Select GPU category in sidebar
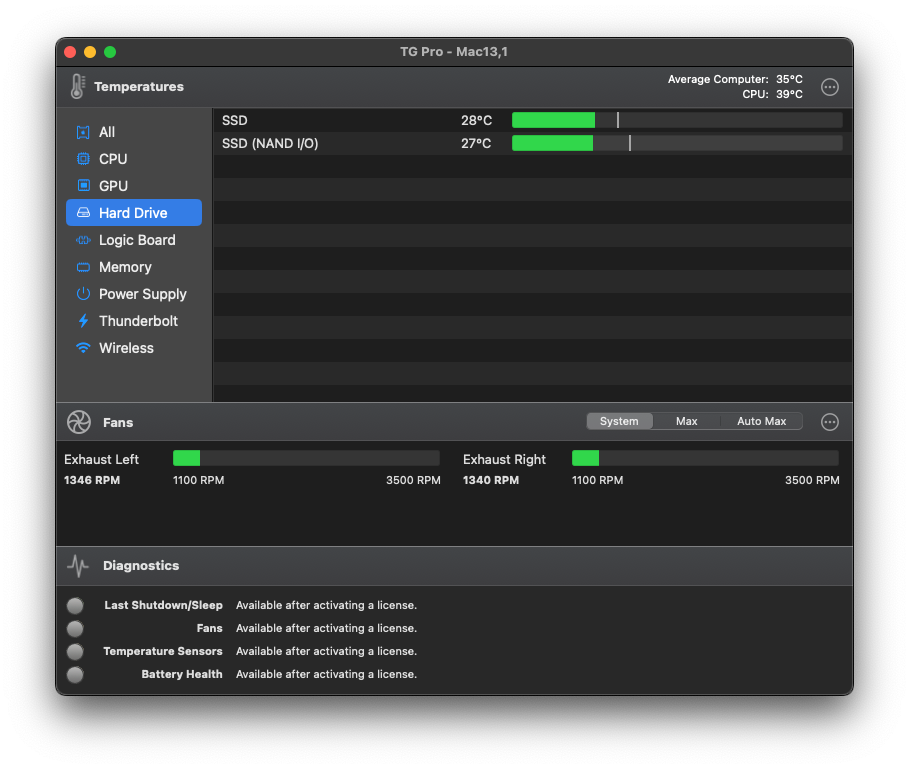Screen dimensions: 909x769 point(134,185)
